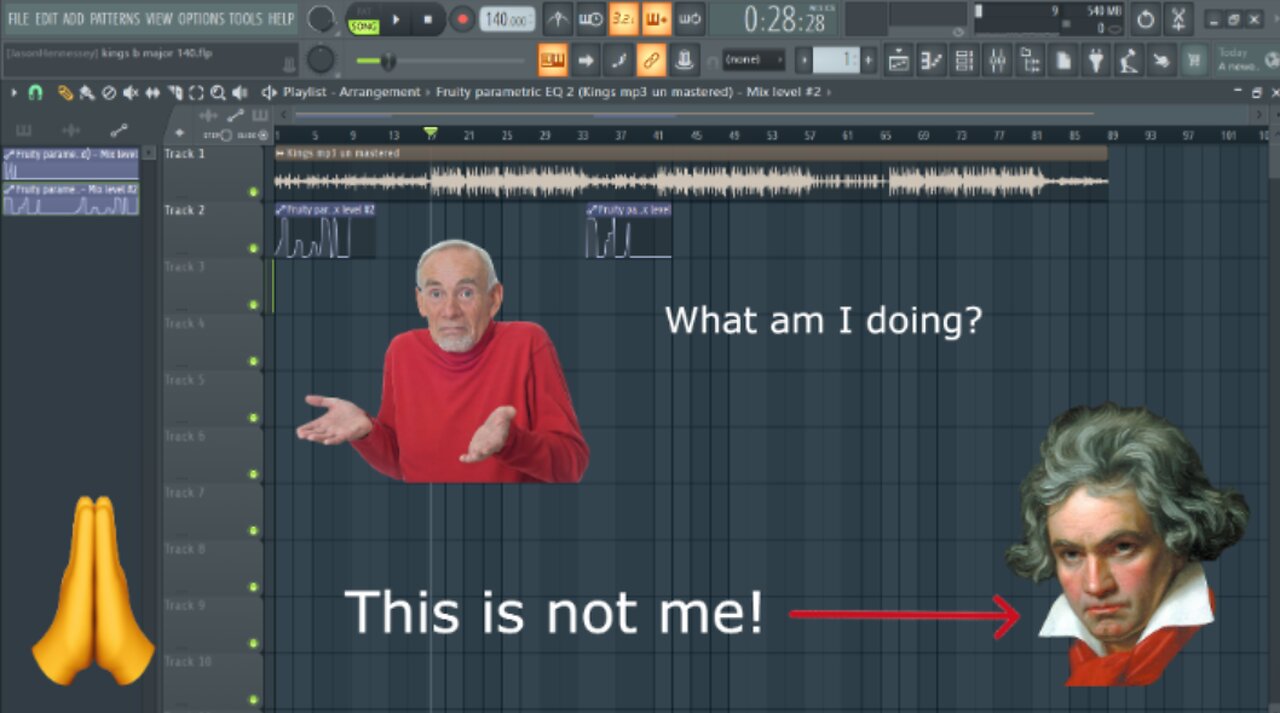
Task: Click the song position slider
Action: click(440, 61)
